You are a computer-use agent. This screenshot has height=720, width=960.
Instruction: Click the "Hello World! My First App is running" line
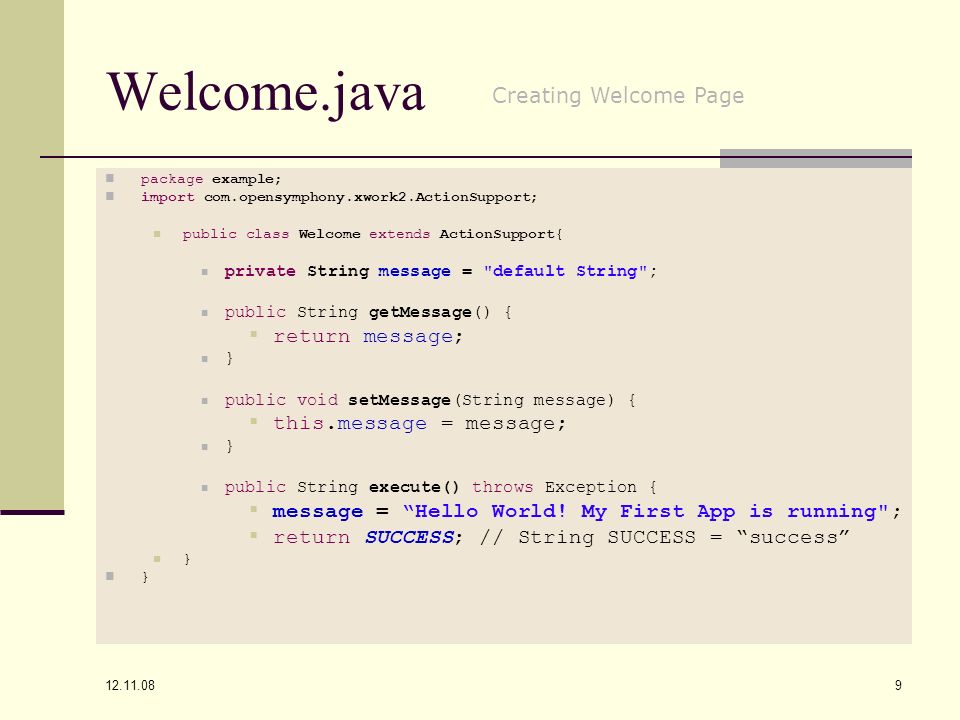point(587,512)
